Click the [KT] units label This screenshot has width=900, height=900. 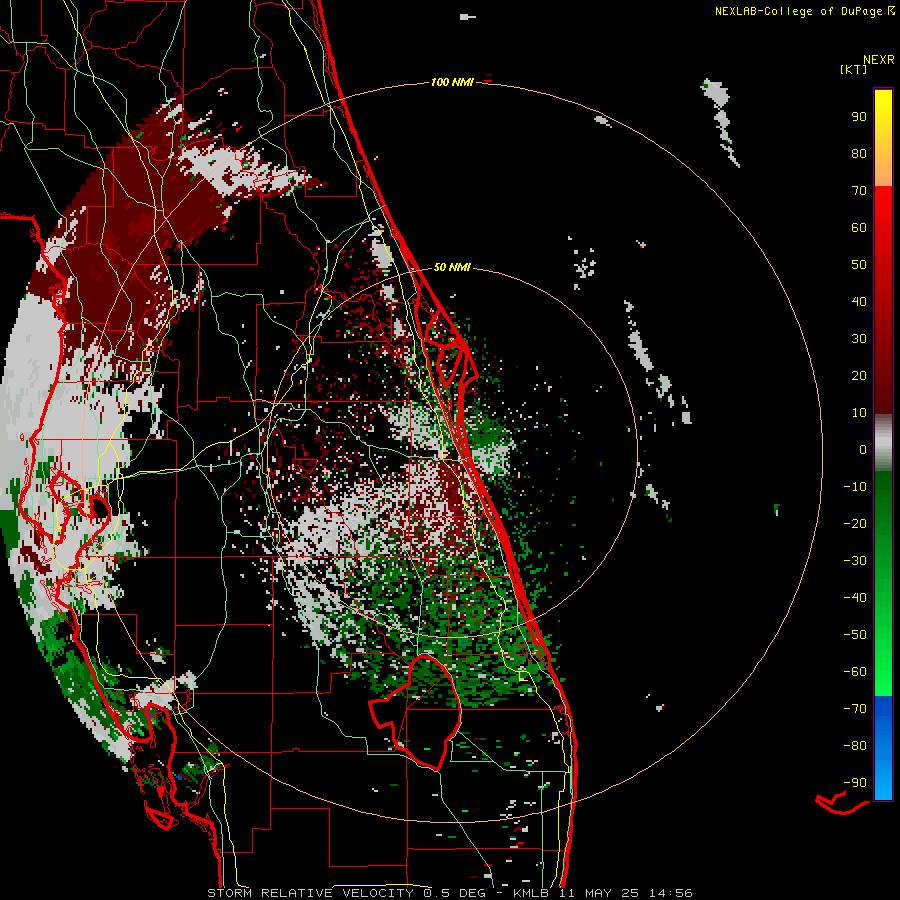(x=854, y=69)
